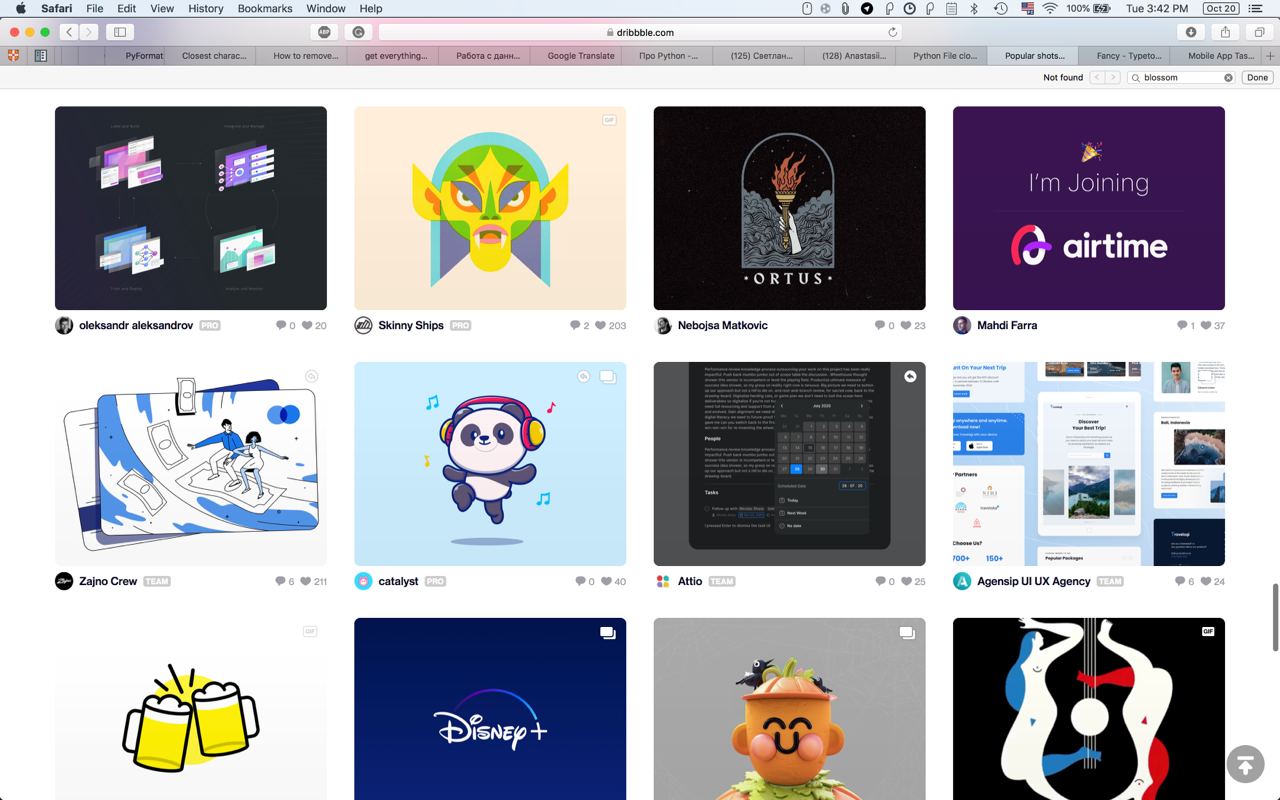Open oleksandr aleksandrov avatar
Viewport: 1280px width, 800px height.
pos(64,325)
